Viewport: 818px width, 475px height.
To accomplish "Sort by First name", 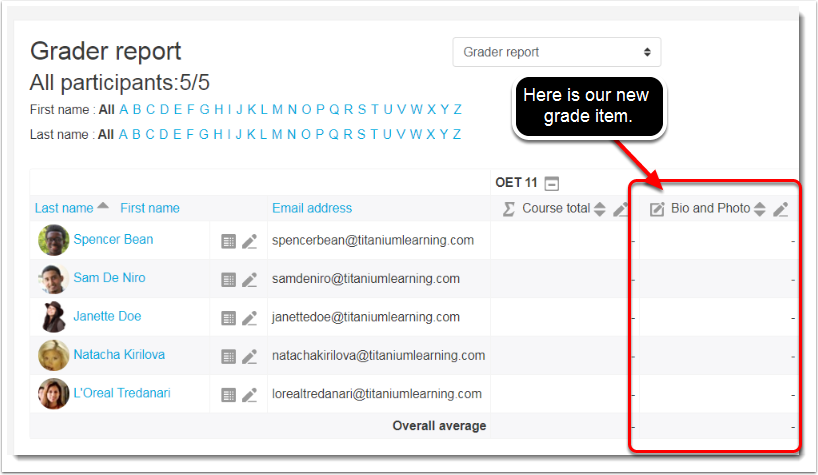I will (150, 208).
